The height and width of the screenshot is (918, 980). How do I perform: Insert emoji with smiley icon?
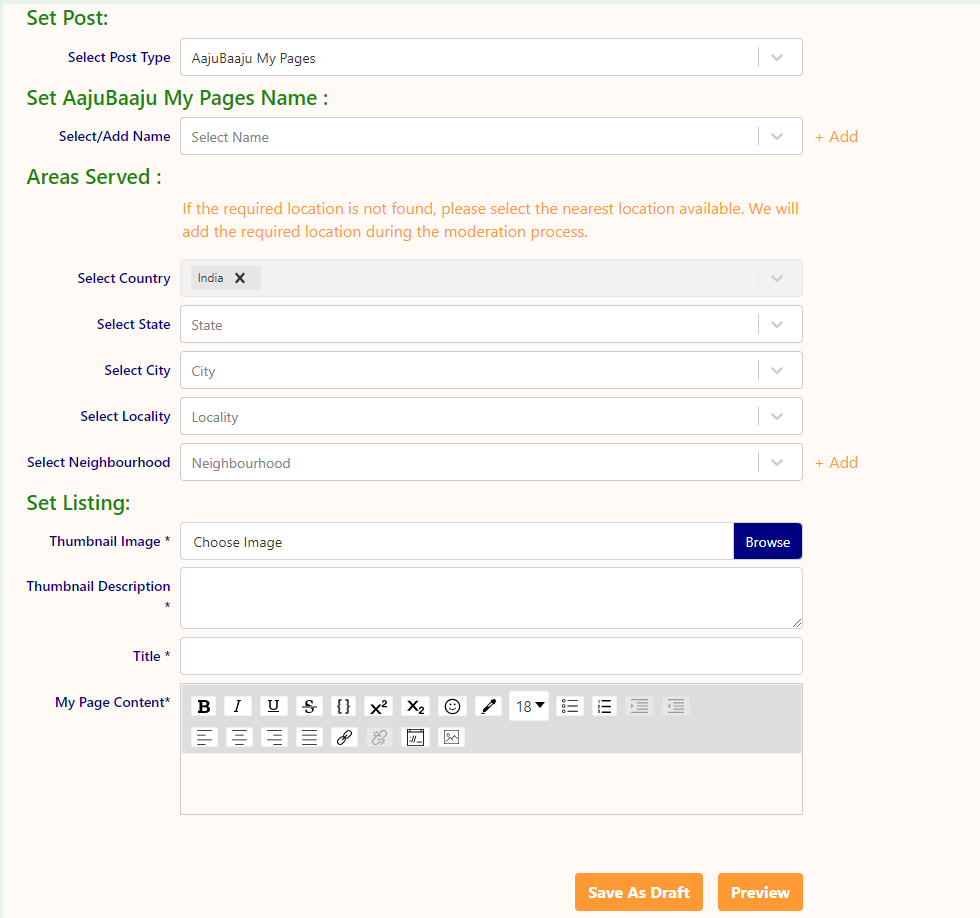(x=452, y=706)
